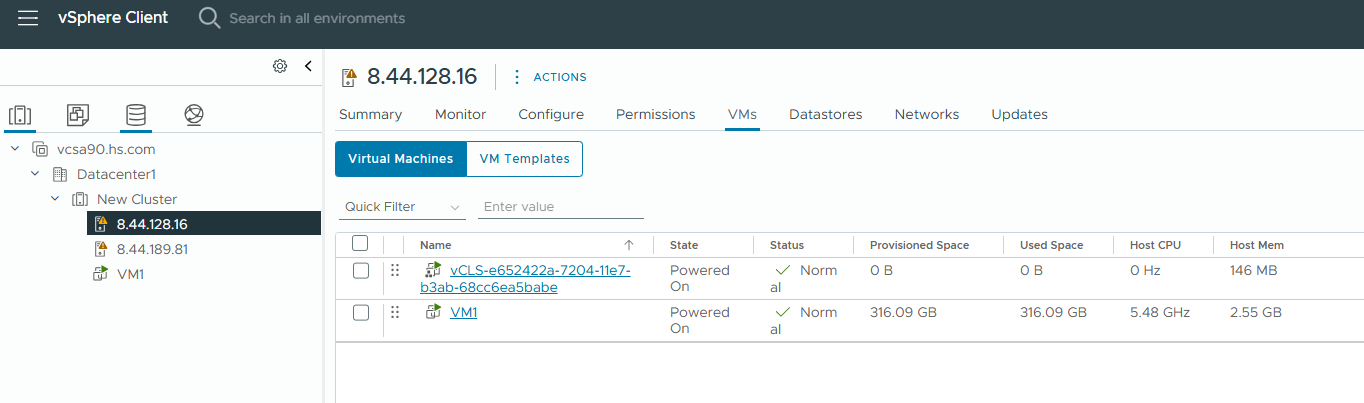Click the datacenter icon beside Datacenter1
Viewport: 1364px width, 403px height.
60,174
